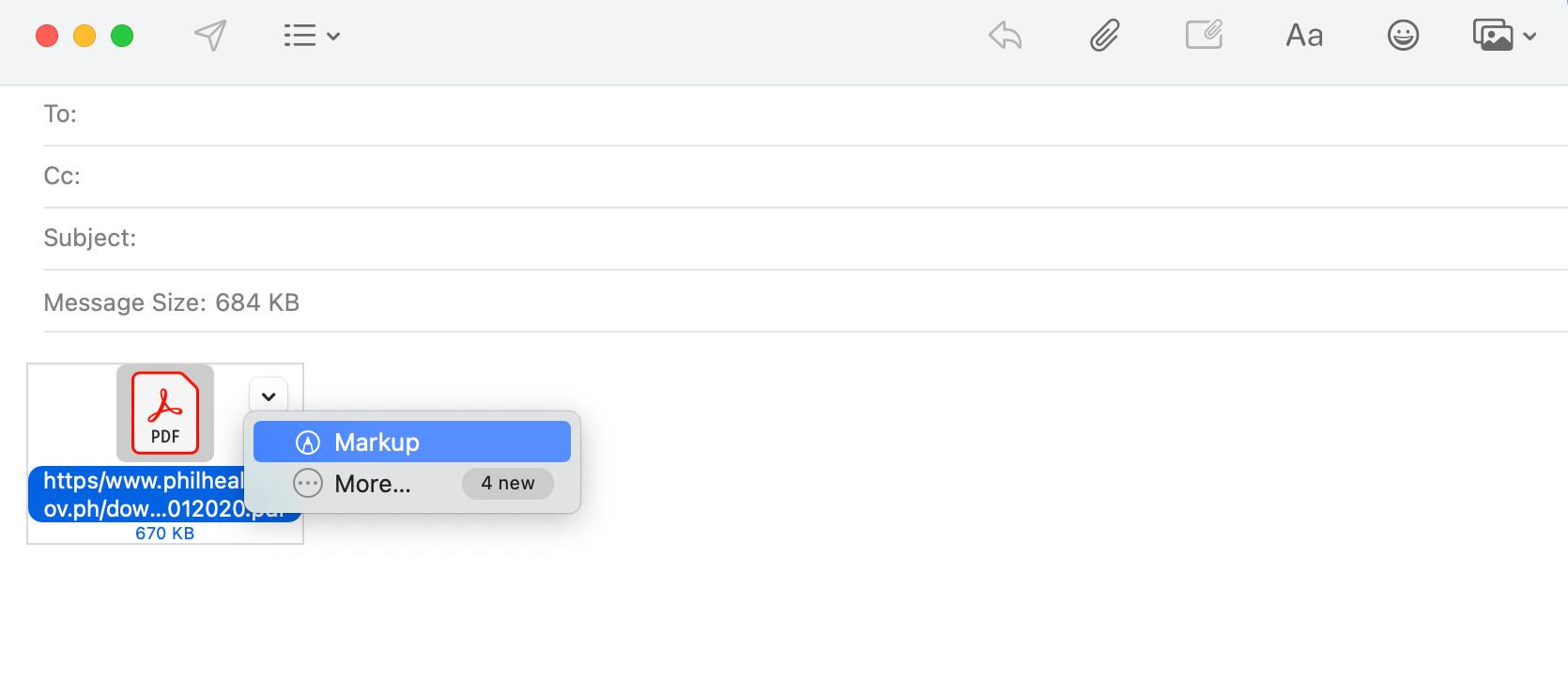Click the green full-screen window button
Screen dimensions: 1568x682
point(122,36)
